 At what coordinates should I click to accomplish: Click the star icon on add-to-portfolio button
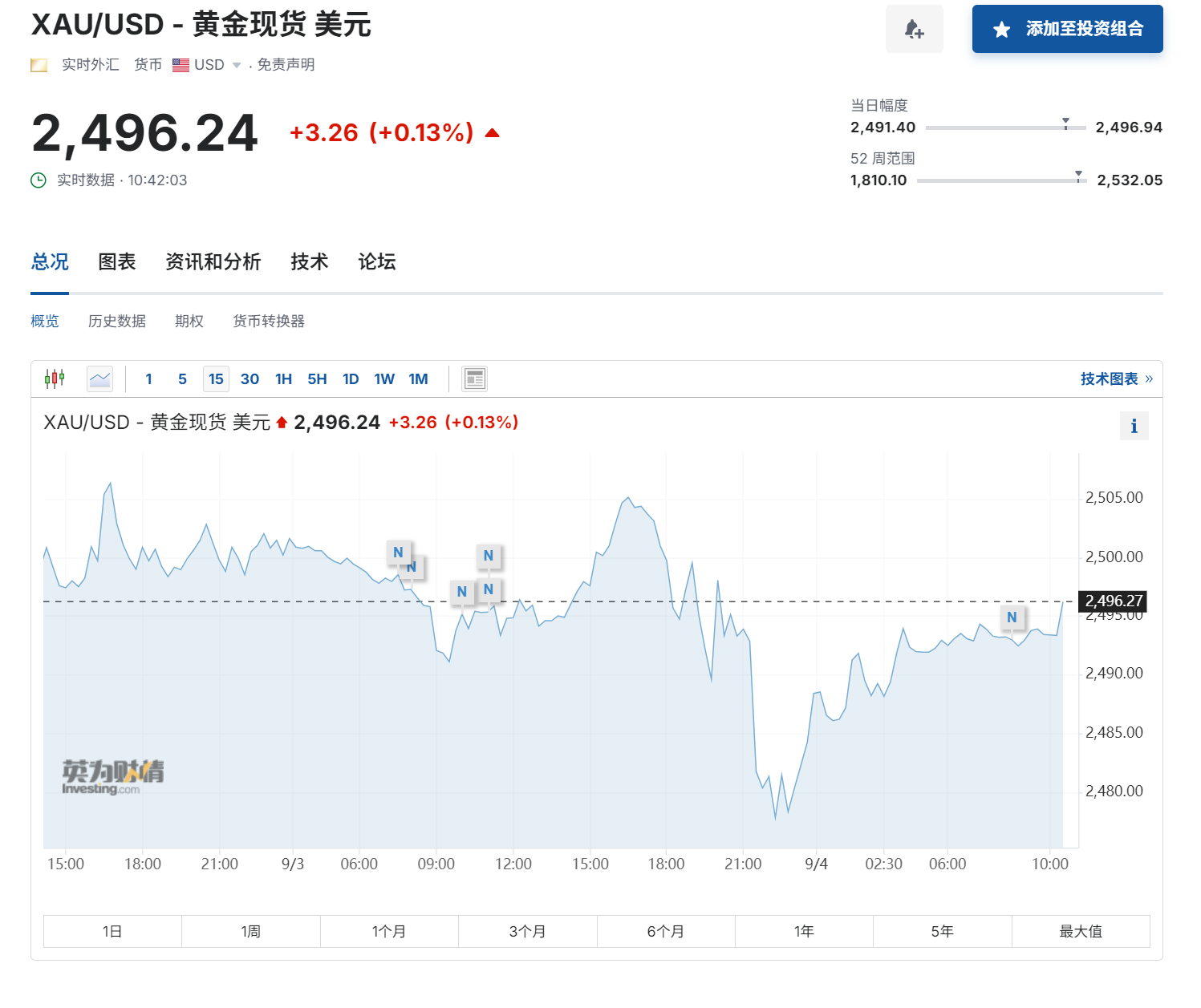(x=1001, y=30)
